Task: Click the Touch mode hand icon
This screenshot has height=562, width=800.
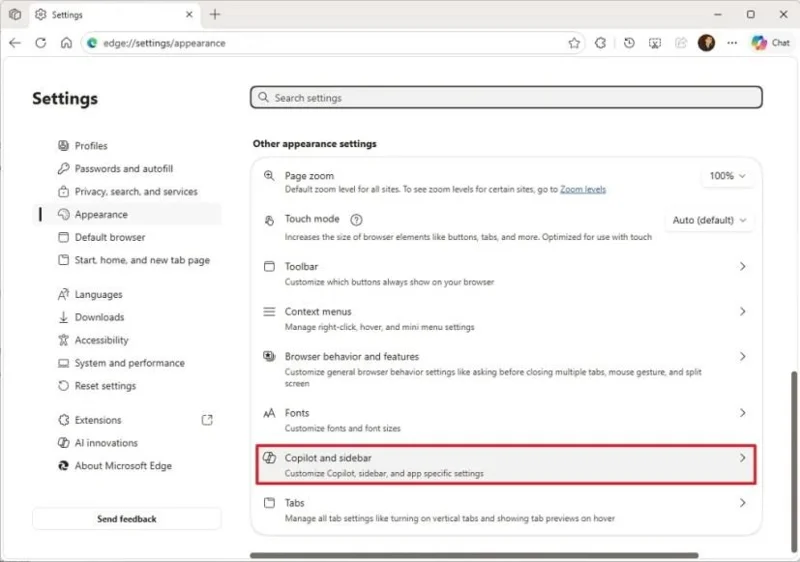Action: pyautogui.click(x=269, y=220)
